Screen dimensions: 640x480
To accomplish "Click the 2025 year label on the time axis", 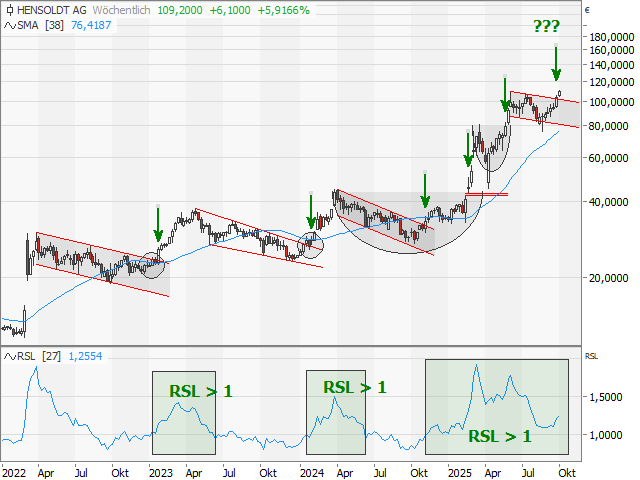I will (460, 473).
